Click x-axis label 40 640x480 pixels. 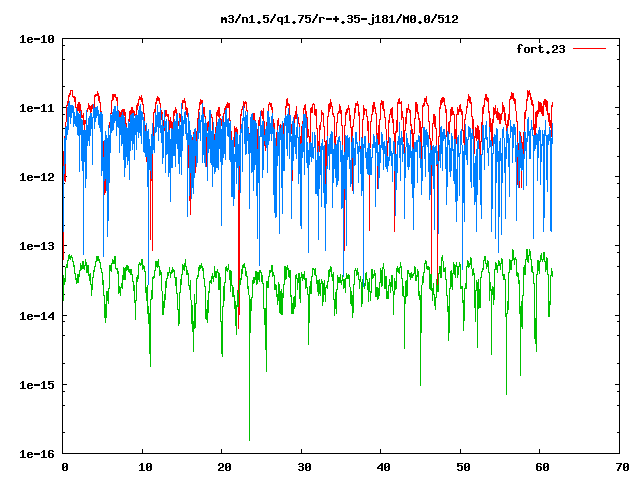tap(384, 467)
